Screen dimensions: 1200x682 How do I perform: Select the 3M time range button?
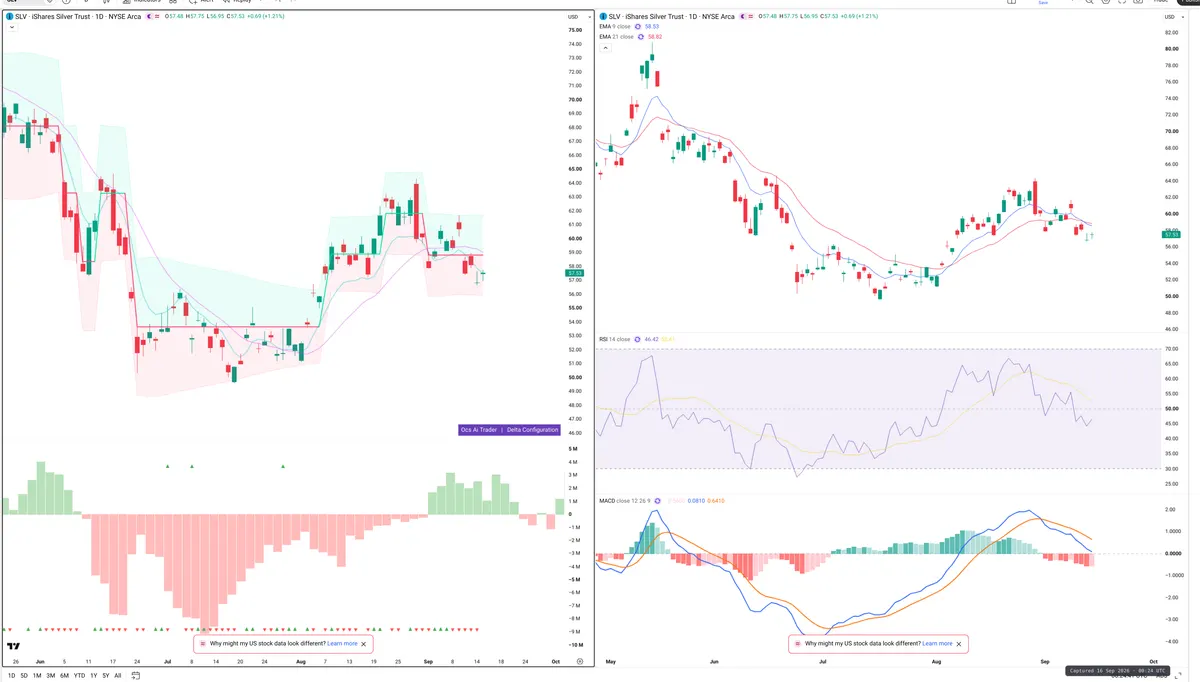pyautogui.click(x=51, y=676)
